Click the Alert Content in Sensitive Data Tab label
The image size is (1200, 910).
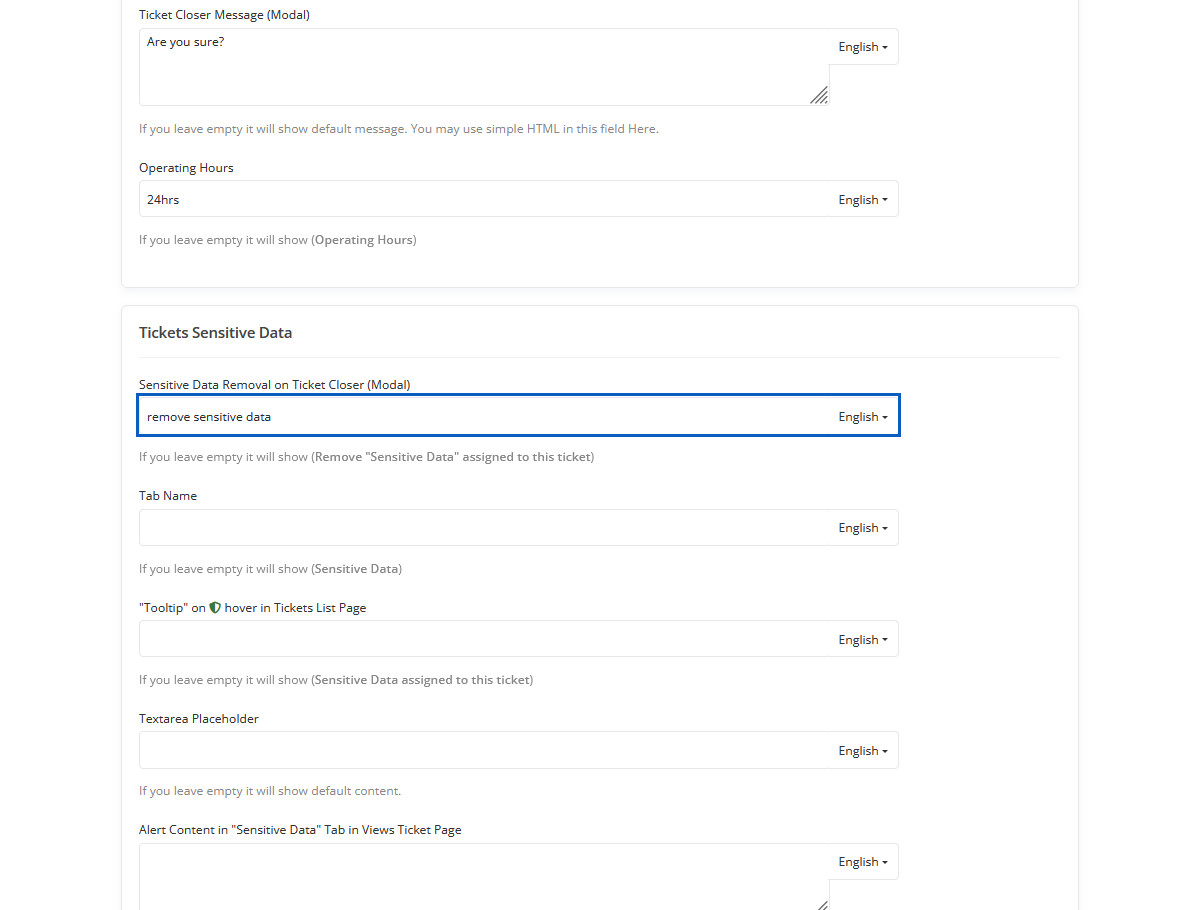[300, 829]
